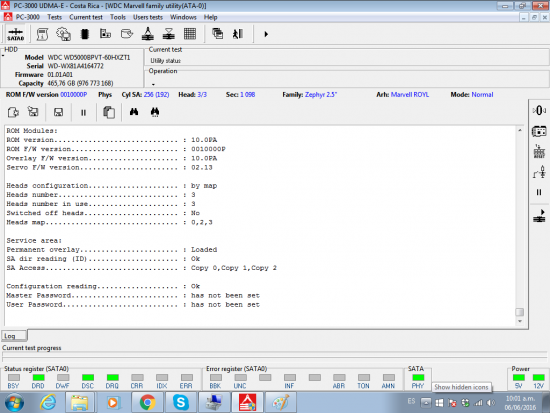
Task: Click the play SATA icon in right sidebar
Action: 539,216
